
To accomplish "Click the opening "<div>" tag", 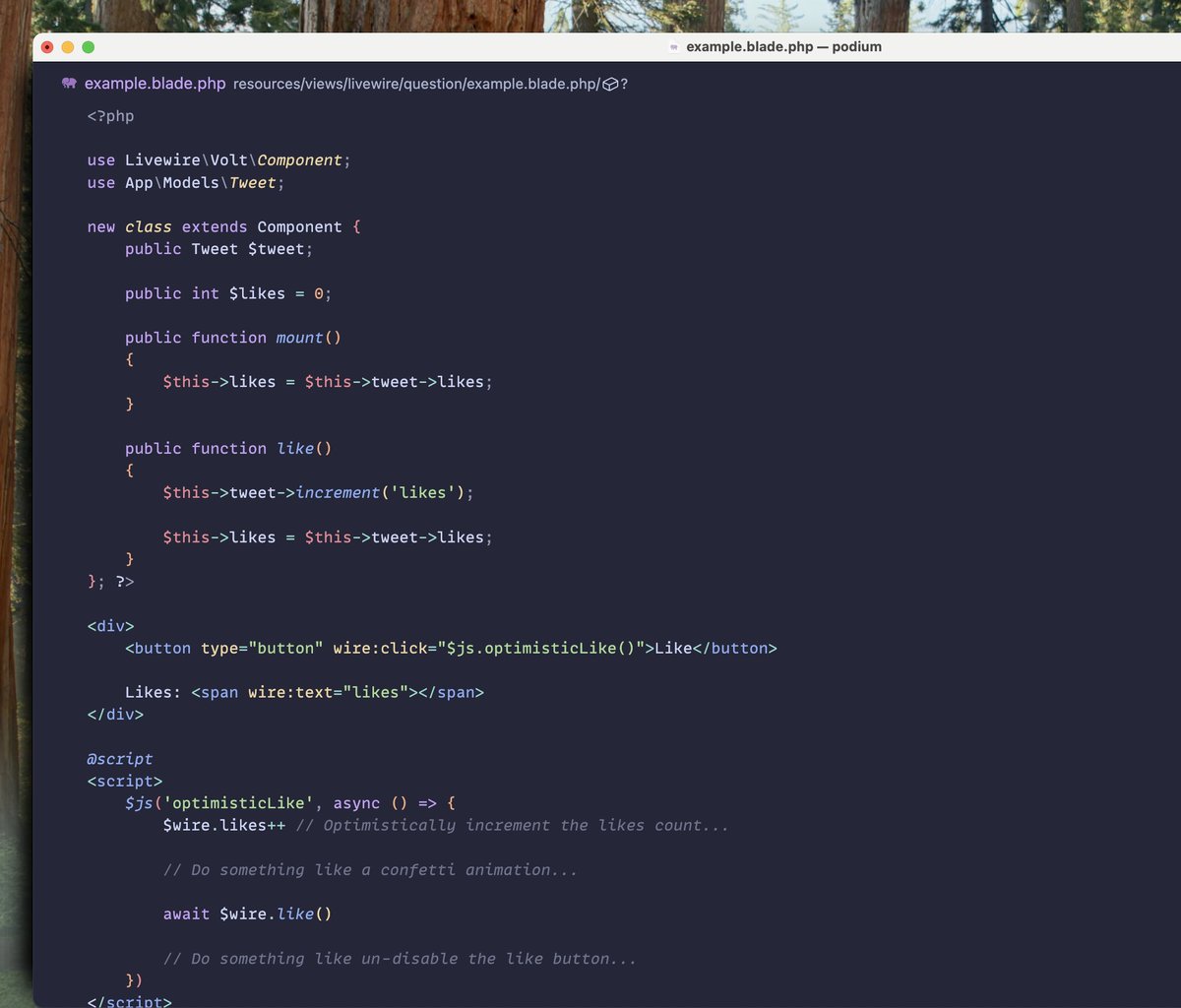I will coord(110,626).
